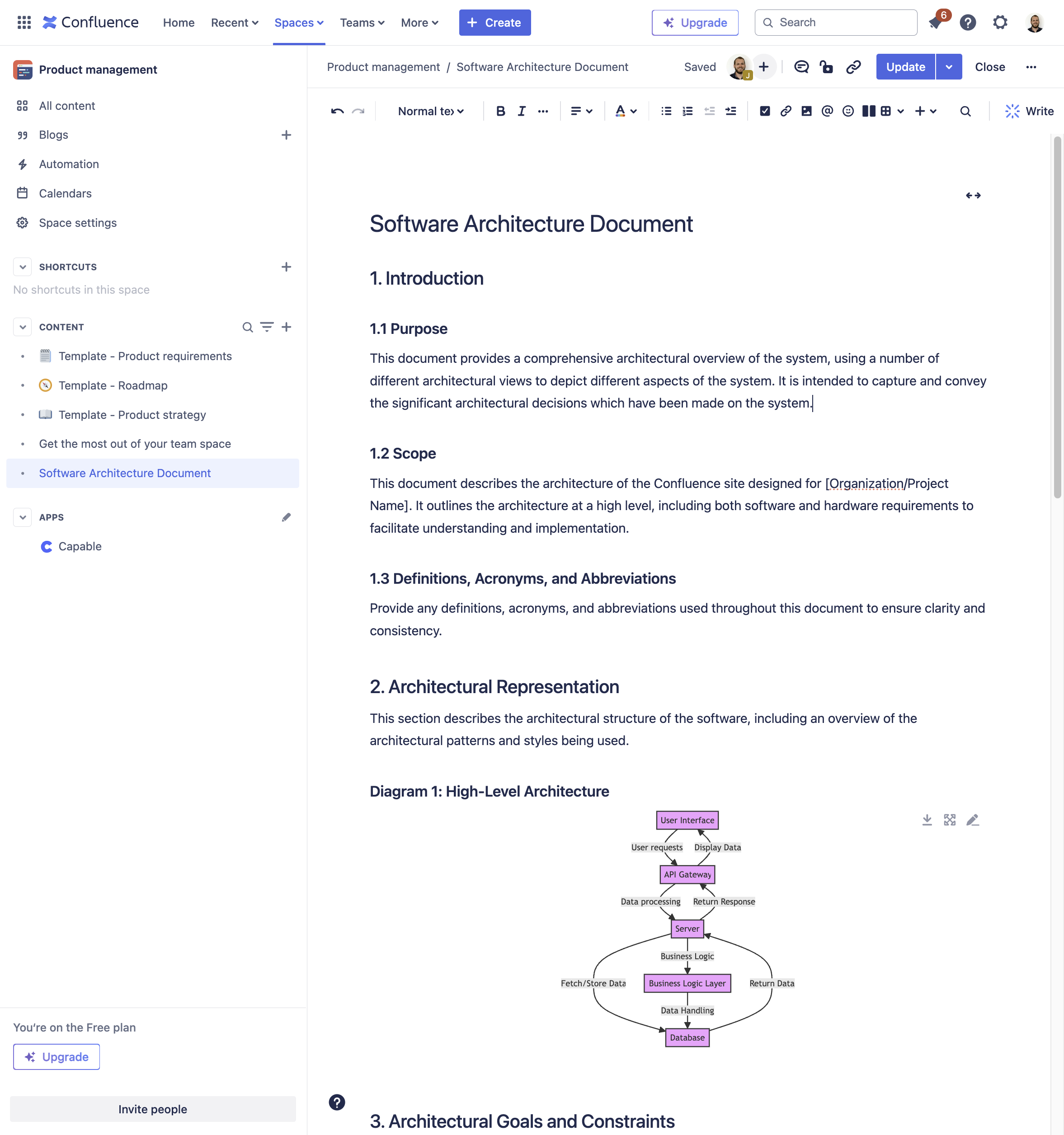The image size is (1064, 1135).
Task: Insert a bullet list
Action: [x=666, y=111]
